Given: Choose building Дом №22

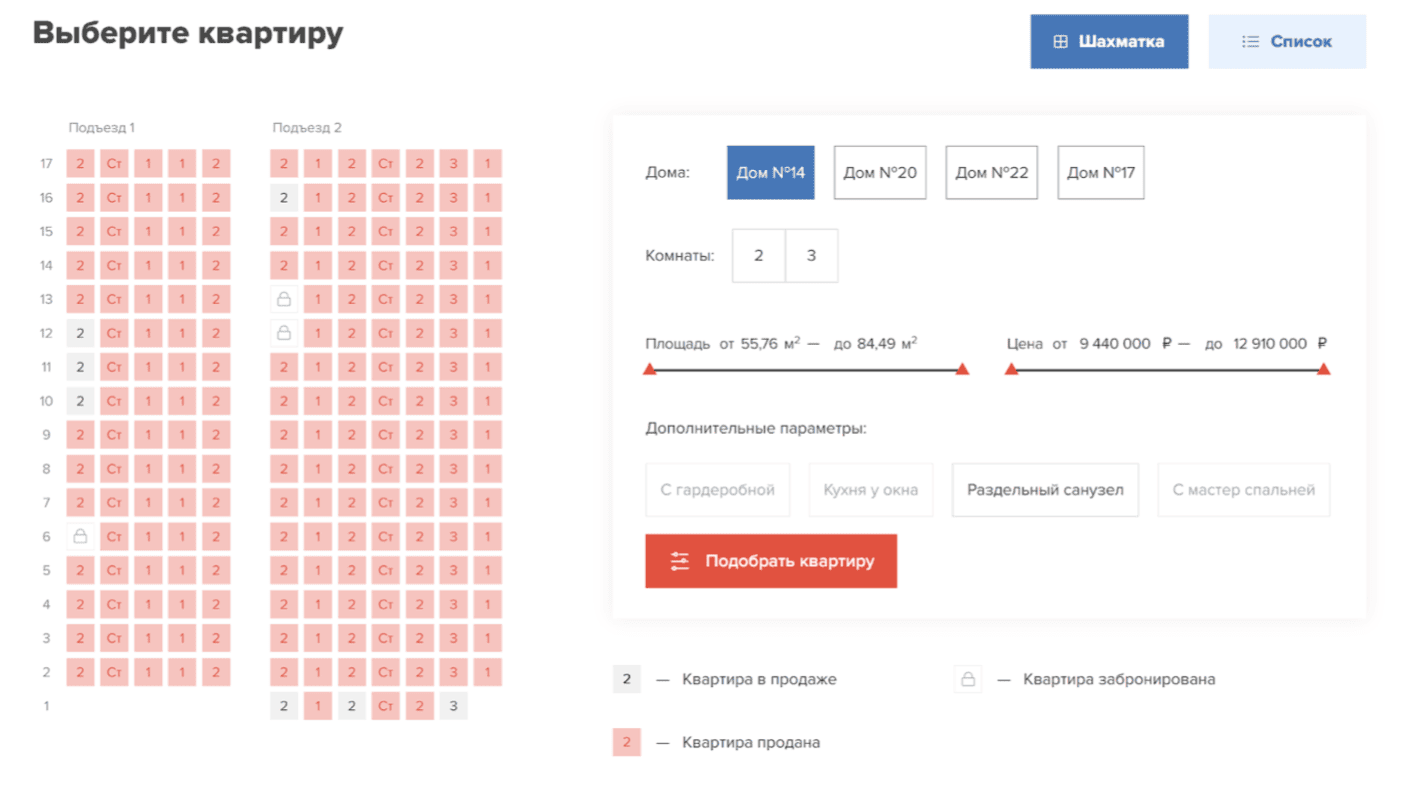Looking at the screenshot, I should tap(991, 173).
